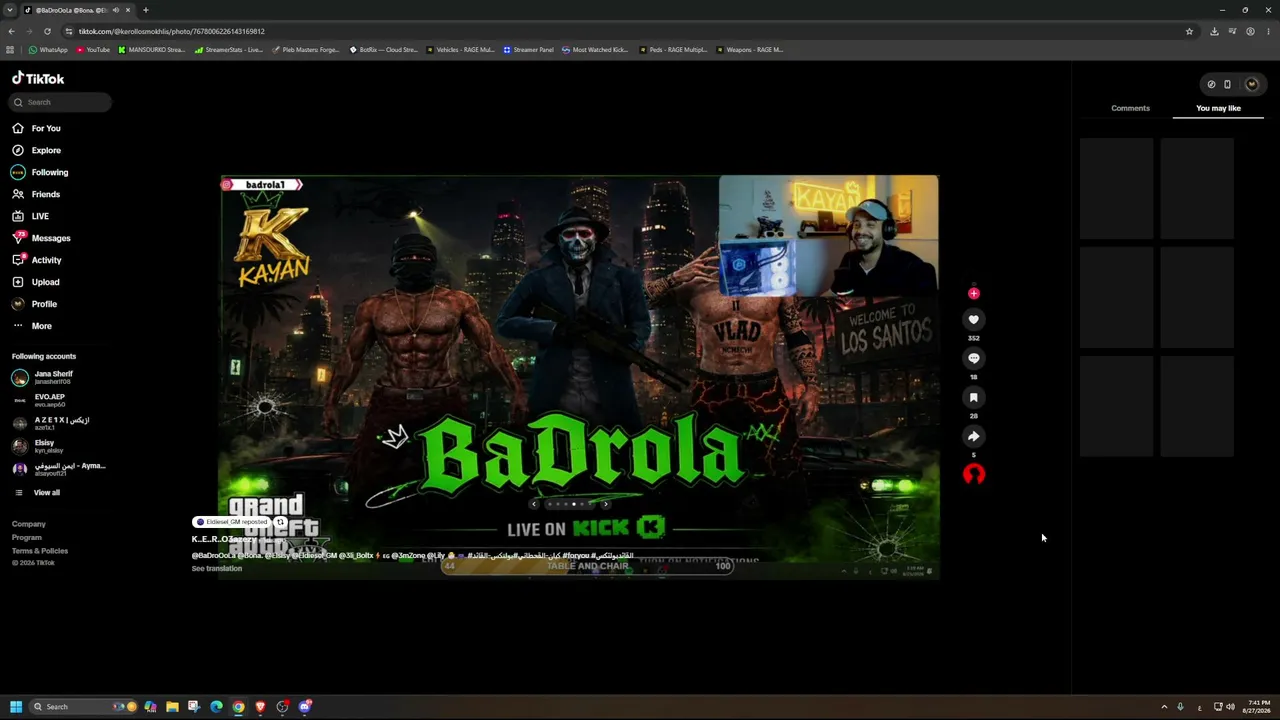Go to the Explore page
This screenshot has height=720, width=1280.
tap(36, 150)
